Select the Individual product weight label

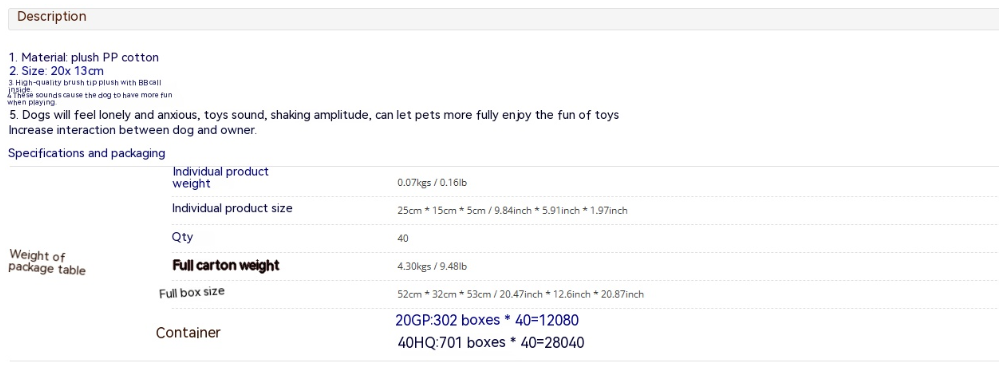pos(221,178)
